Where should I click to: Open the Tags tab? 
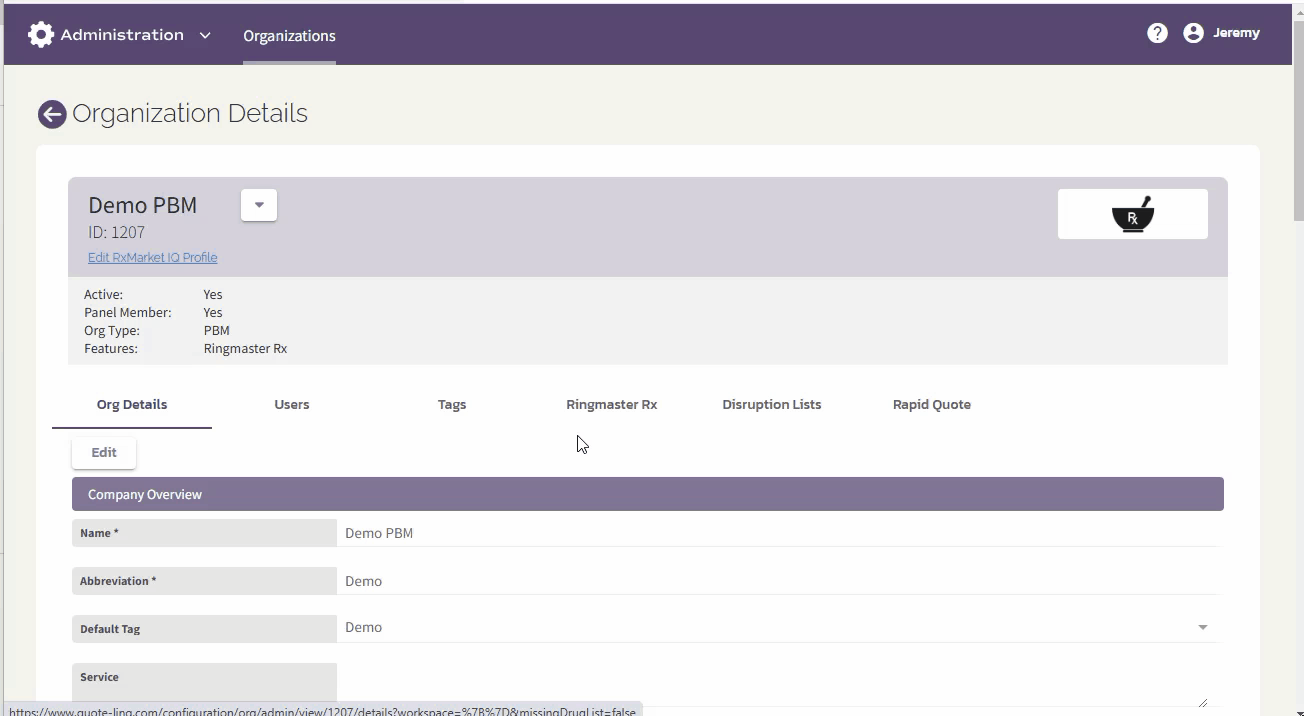click(x=451, y=404)
